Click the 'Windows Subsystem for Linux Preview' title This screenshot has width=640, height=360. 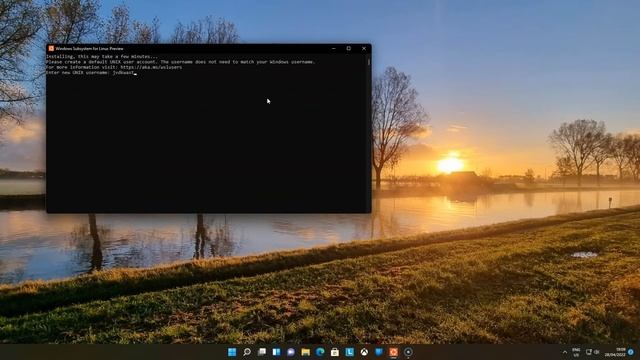(89, 49)
